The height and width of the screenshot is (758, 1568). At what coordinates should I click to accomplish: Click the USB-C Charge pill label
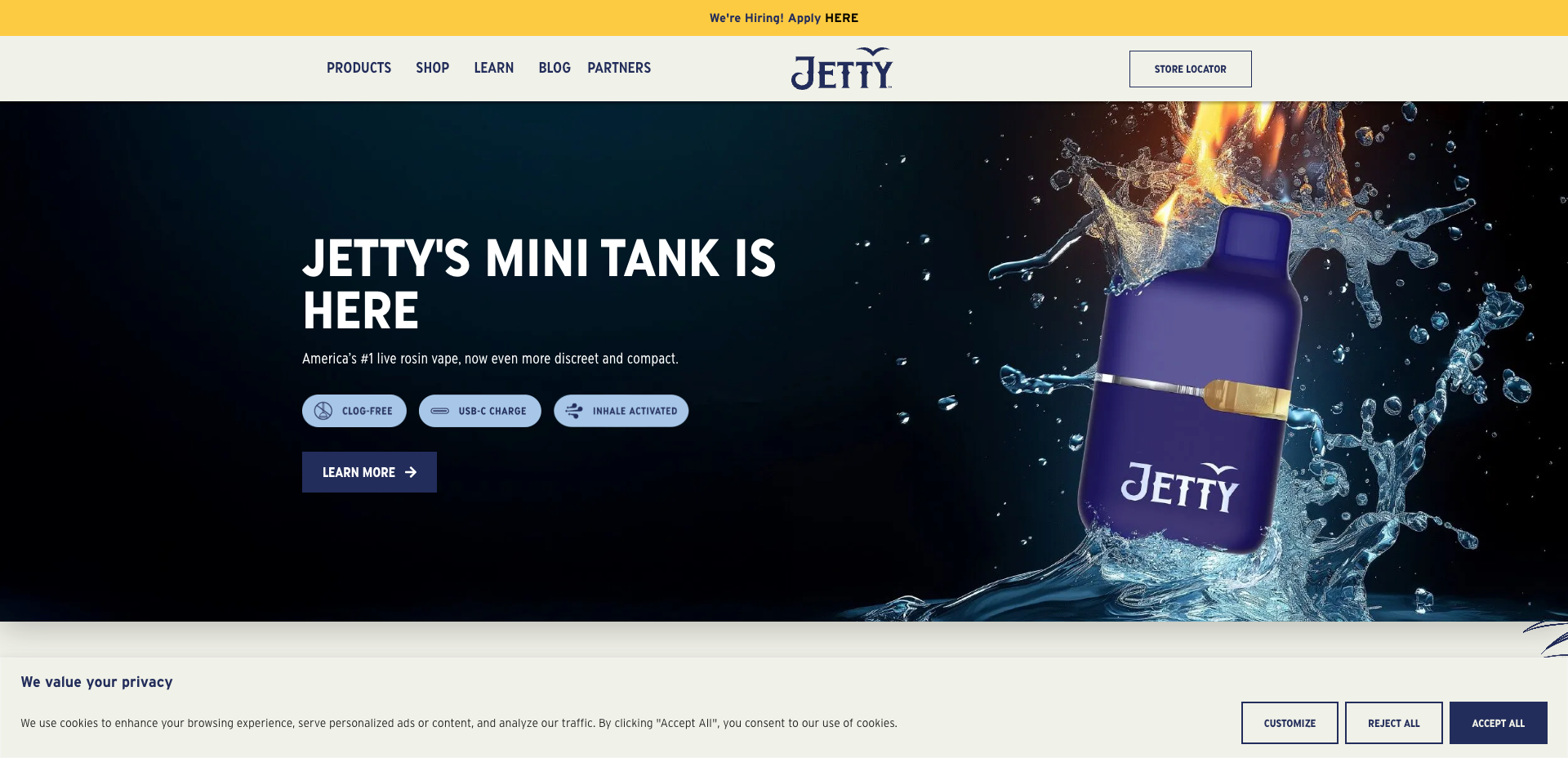(492, 411)
